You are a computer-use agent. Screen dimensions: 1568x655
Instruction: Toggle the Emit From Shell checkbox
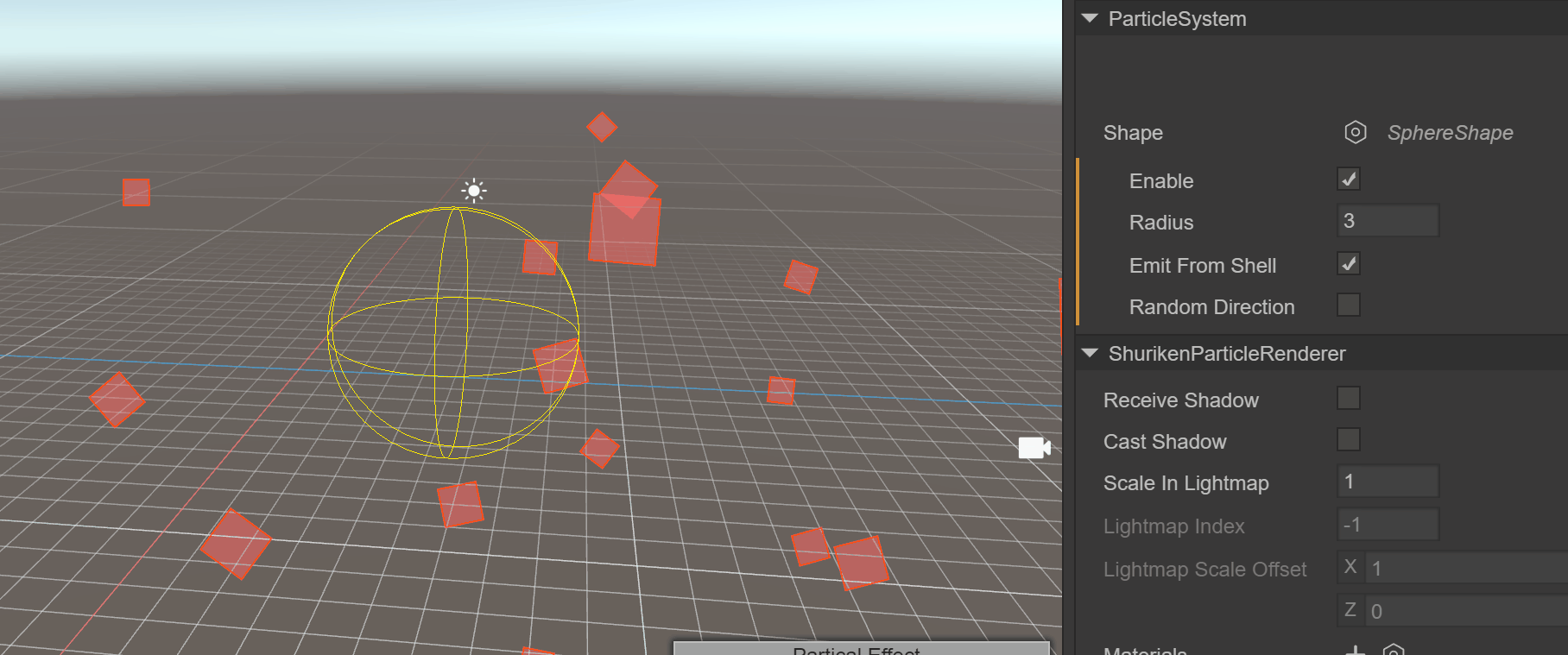click(1348, 264)
